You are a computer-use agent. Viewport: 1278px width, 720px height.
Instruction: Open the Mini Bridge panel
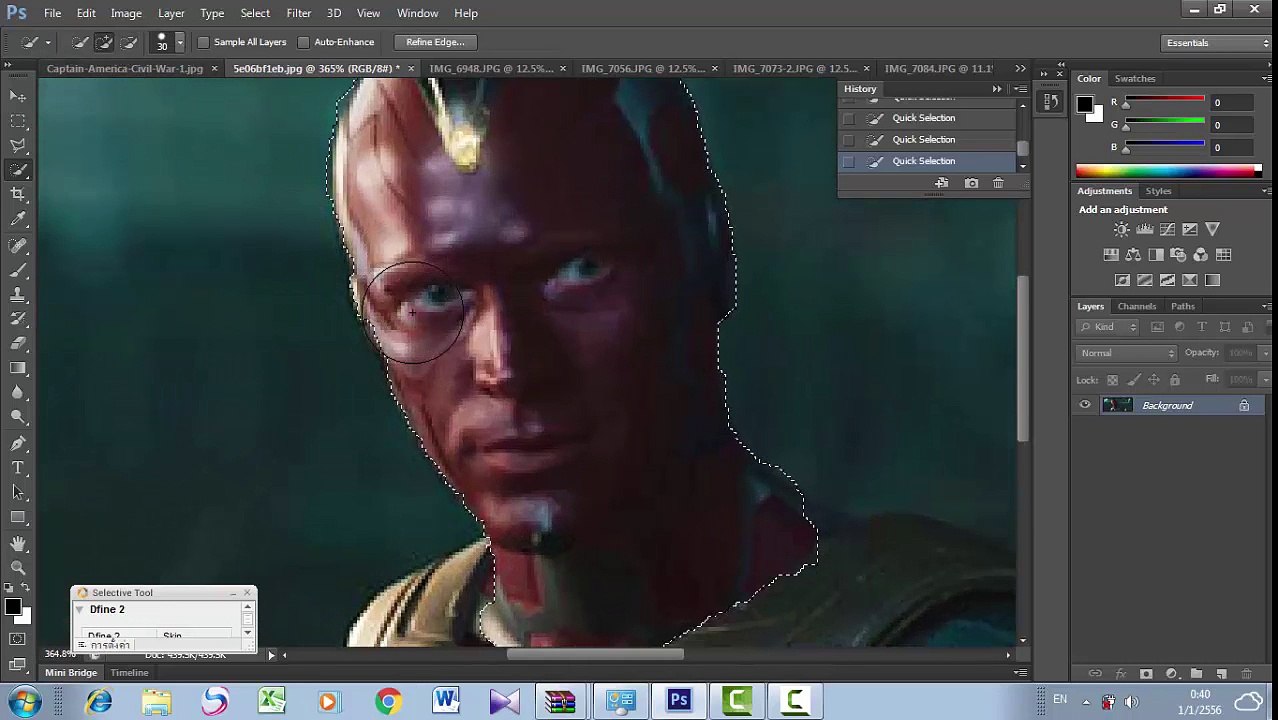pos(71,673)
